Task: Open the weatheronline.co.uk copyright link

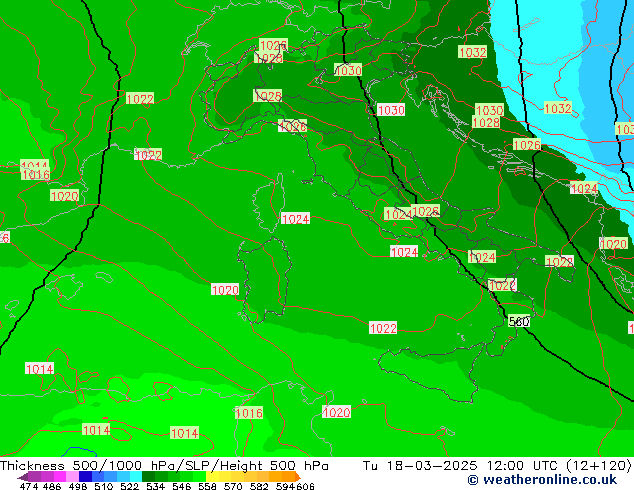Action: (542, 480)
